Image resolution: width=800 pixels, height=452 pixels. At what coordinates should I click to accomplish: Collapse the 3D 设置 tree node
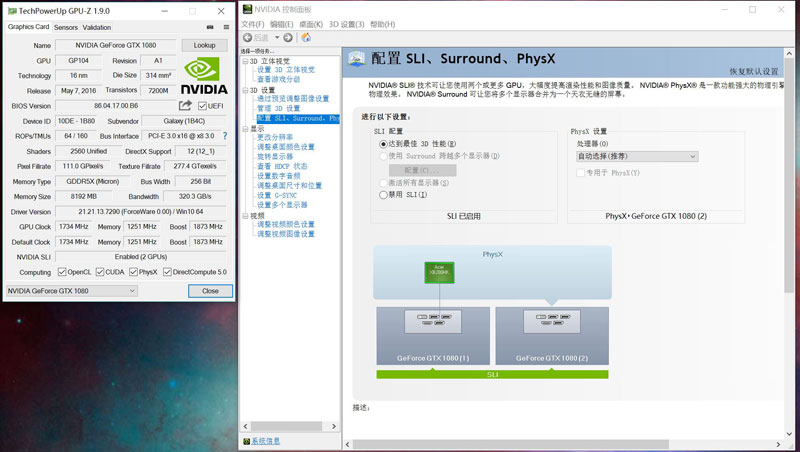pyautogui.click(x=245, y=90)
